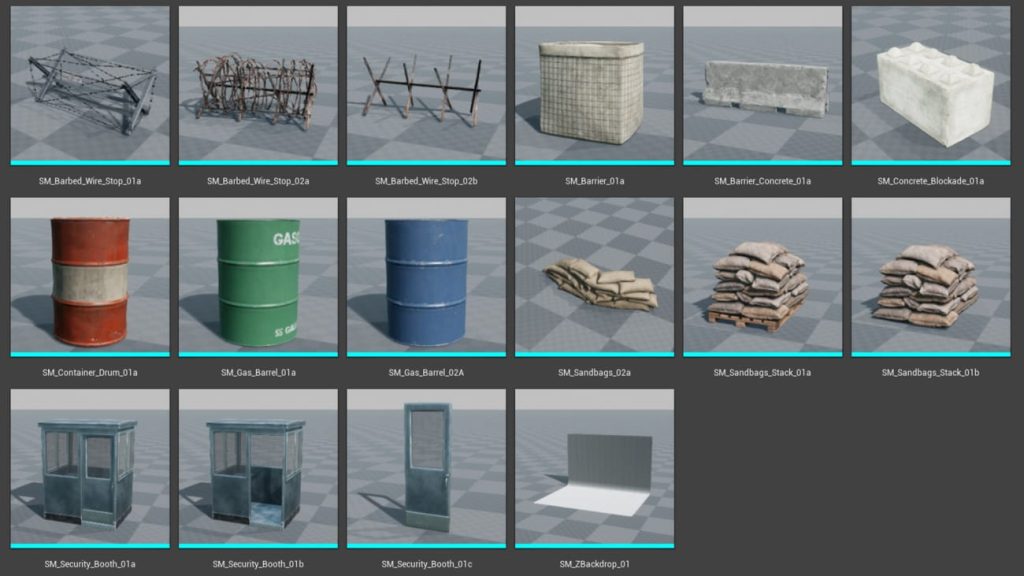Click the SM_Gas_Barrel_02A name label
The image size is (1024, 576).
[426, 373]
